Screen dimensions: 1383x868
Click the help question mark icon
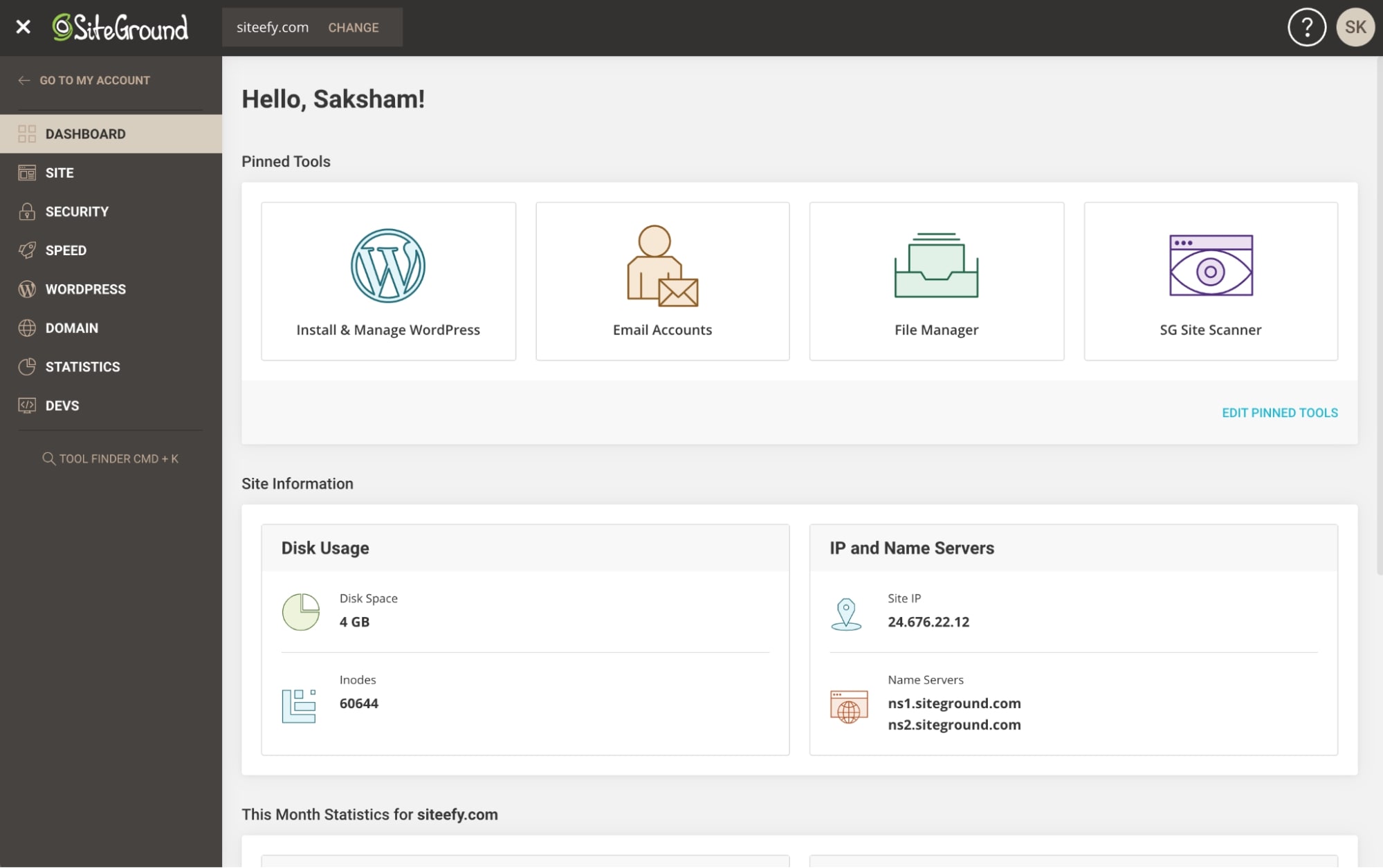[1307, 27]
